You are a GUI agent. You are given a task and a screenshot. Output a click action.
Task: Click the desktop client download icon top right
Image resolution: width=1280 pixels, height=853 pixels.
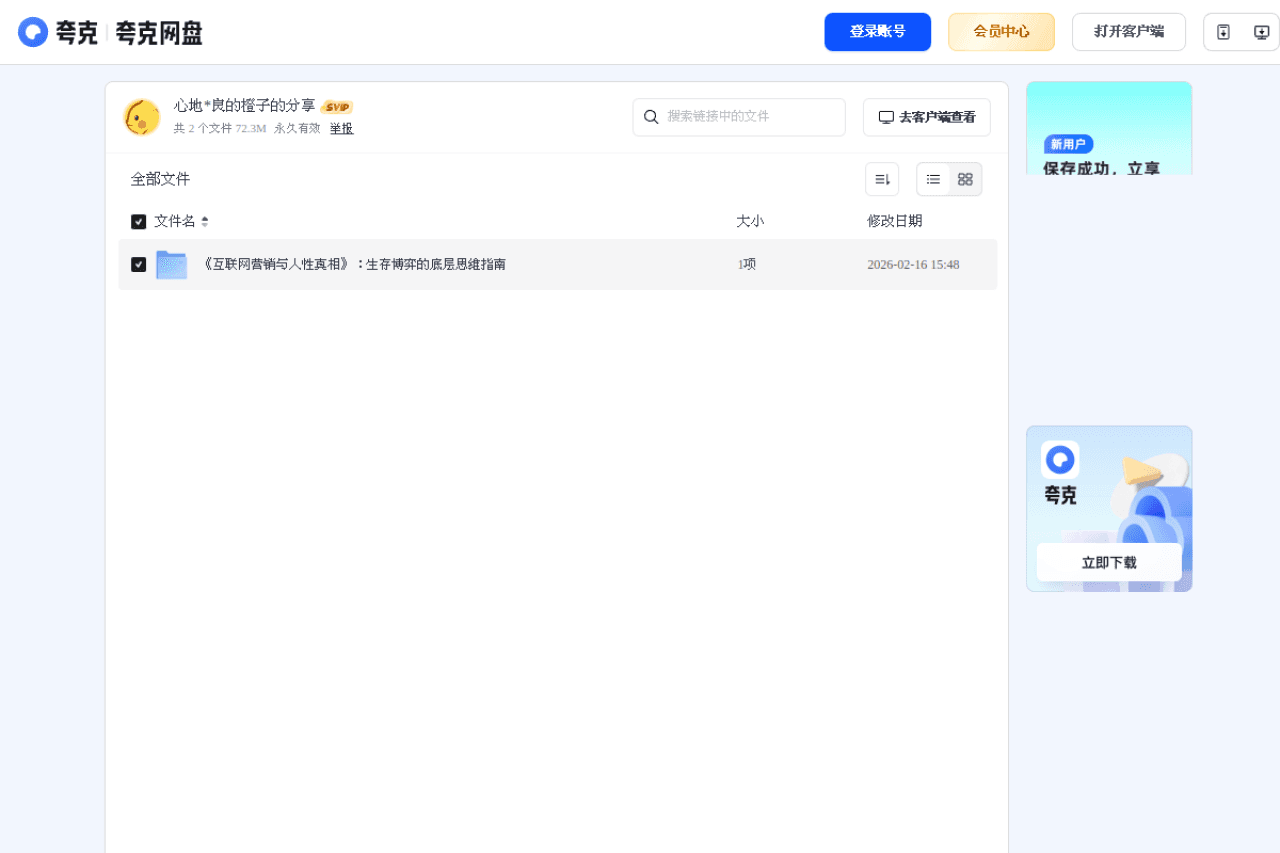click(1261, 31)
